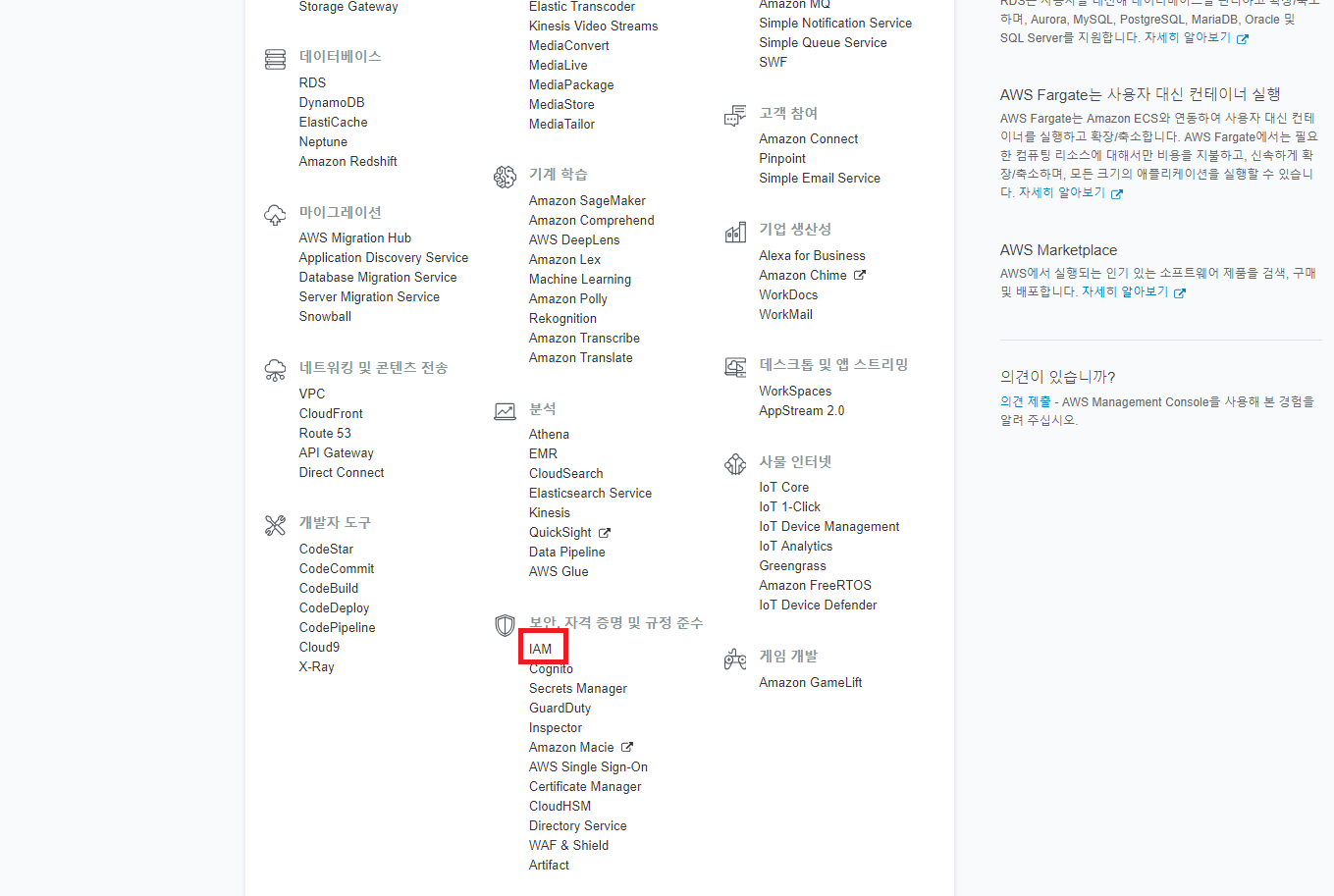Viewport: 1334px width, 896px height.
Task: Click the game development controller icon
Action: pos(735,659)
